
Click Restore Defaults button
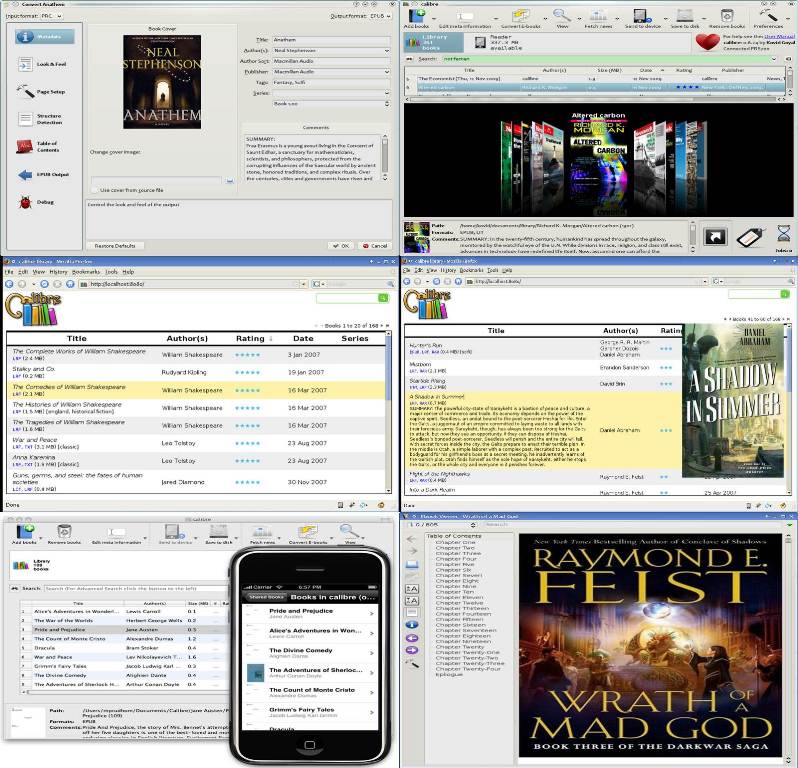point(115,246)
